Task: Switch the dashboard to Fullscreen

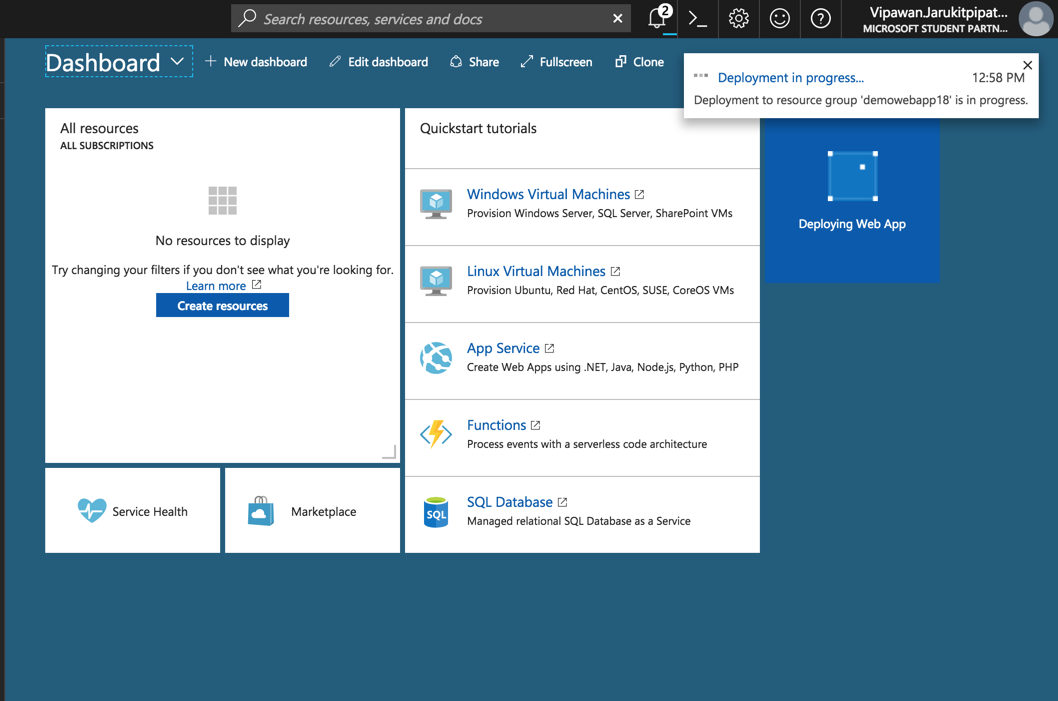Action: tap(556, 62)
